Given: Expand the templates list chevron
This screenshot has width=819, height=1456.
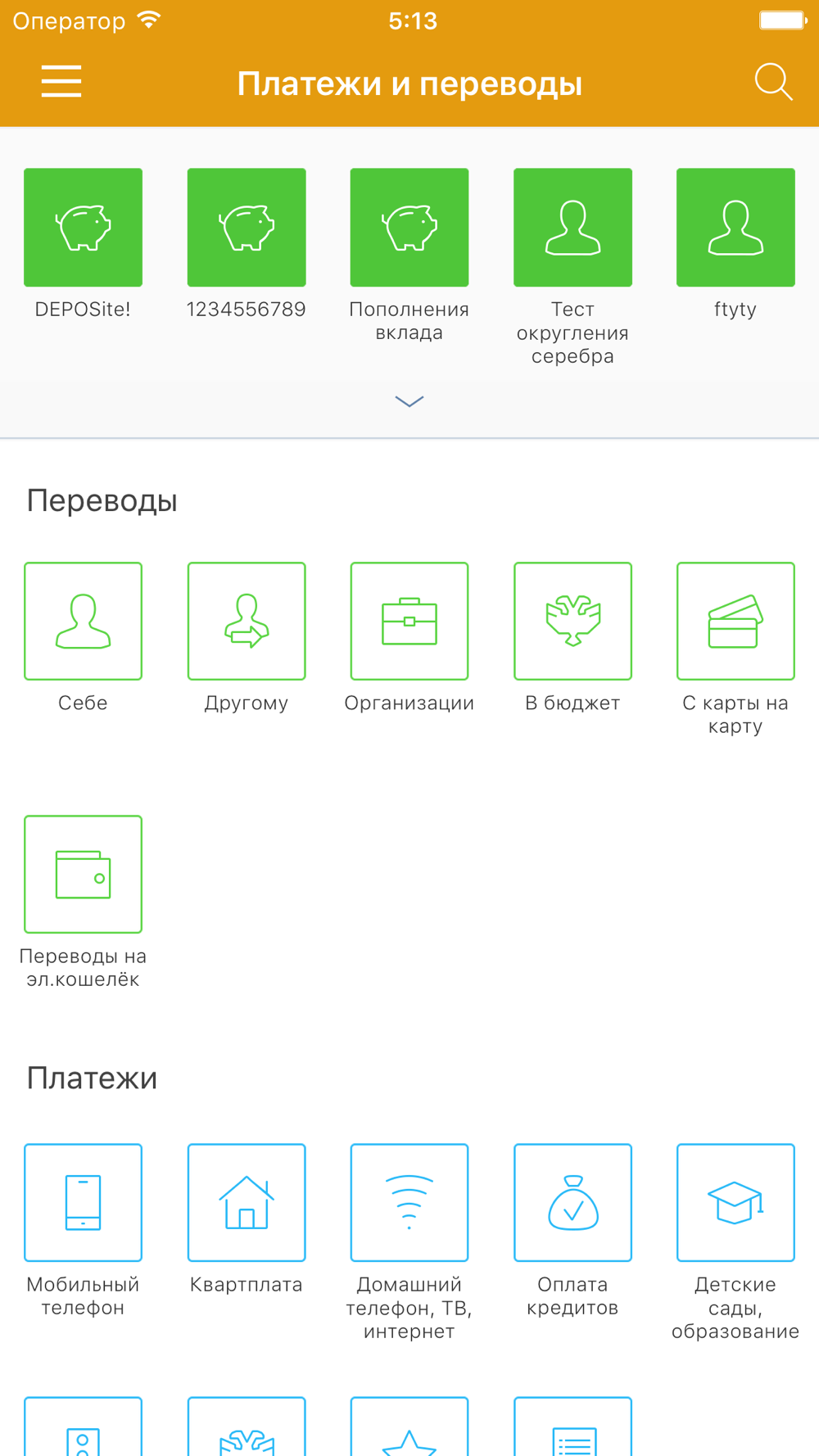Looking at the screenshot, I should pos(409,401).
